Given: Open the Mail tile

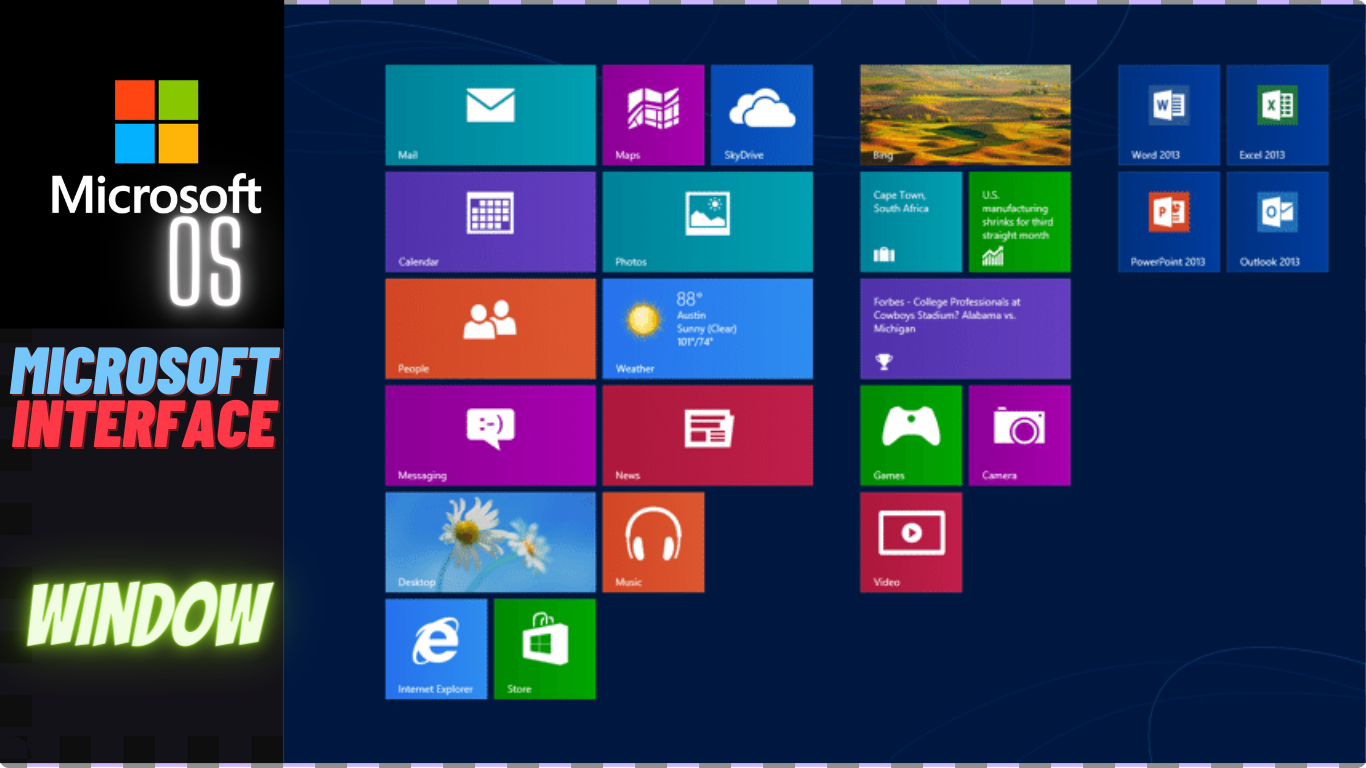Looking at the screenshot, I should pos(490,115).
